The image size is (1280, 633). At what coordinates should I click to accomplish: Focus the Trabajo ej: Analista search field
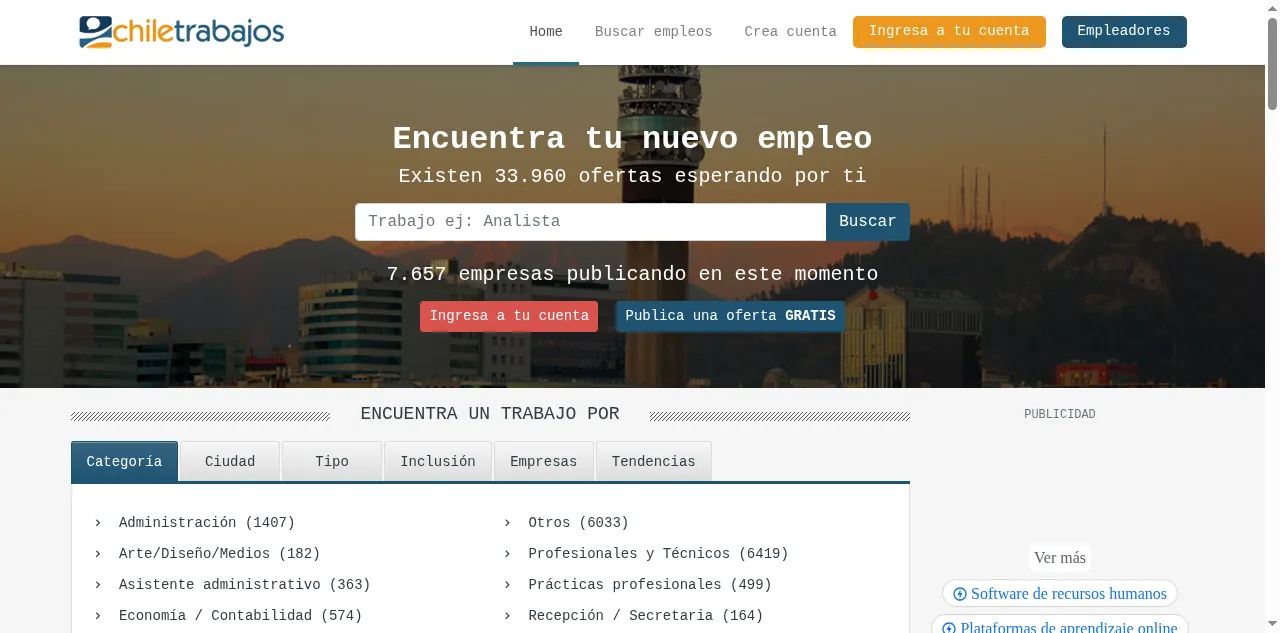coord(590,222)
